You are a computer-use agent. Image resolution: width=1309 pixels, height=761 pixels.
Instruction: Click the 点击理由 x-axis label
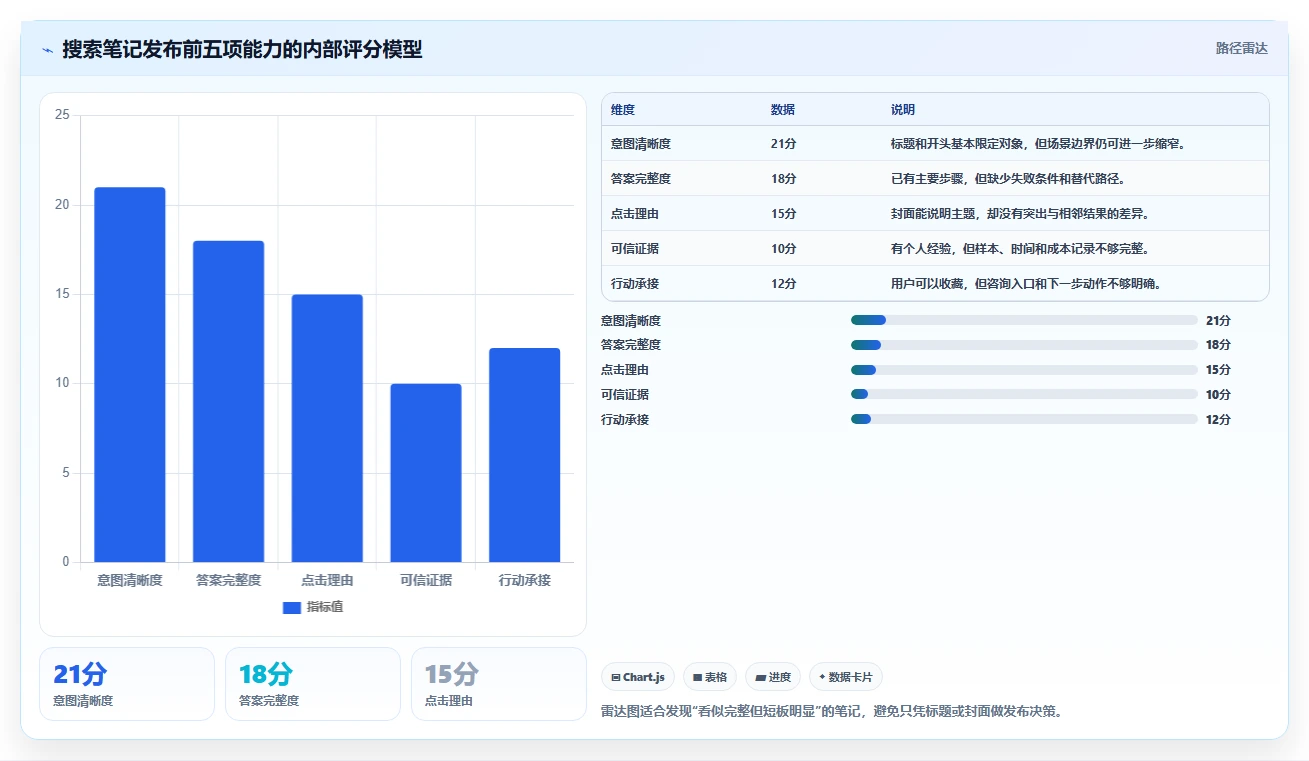tap(327, 580)
